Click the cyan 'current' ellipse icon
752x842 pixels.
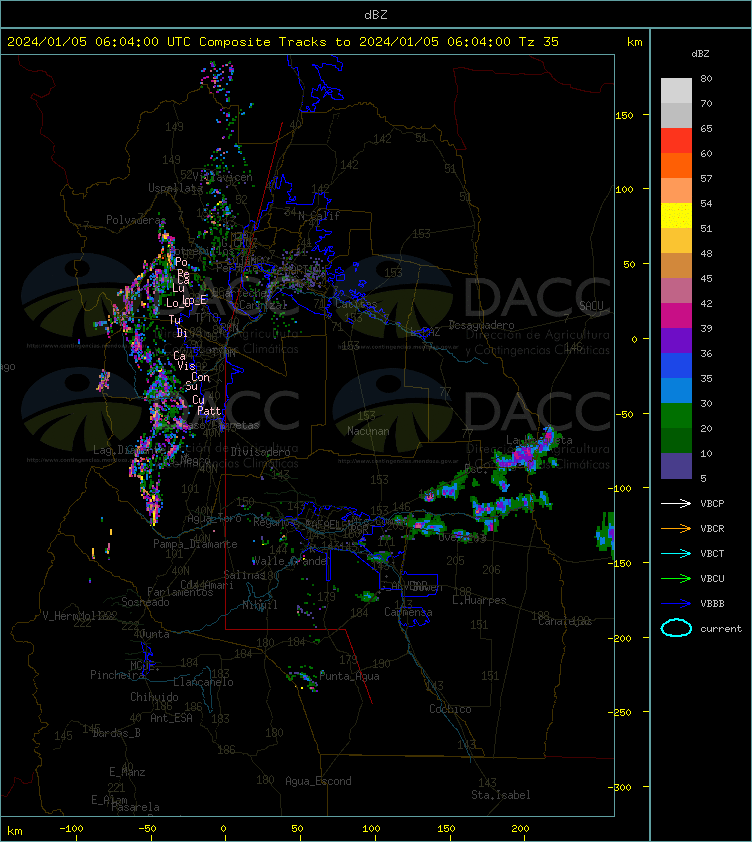tap(676, 628)
